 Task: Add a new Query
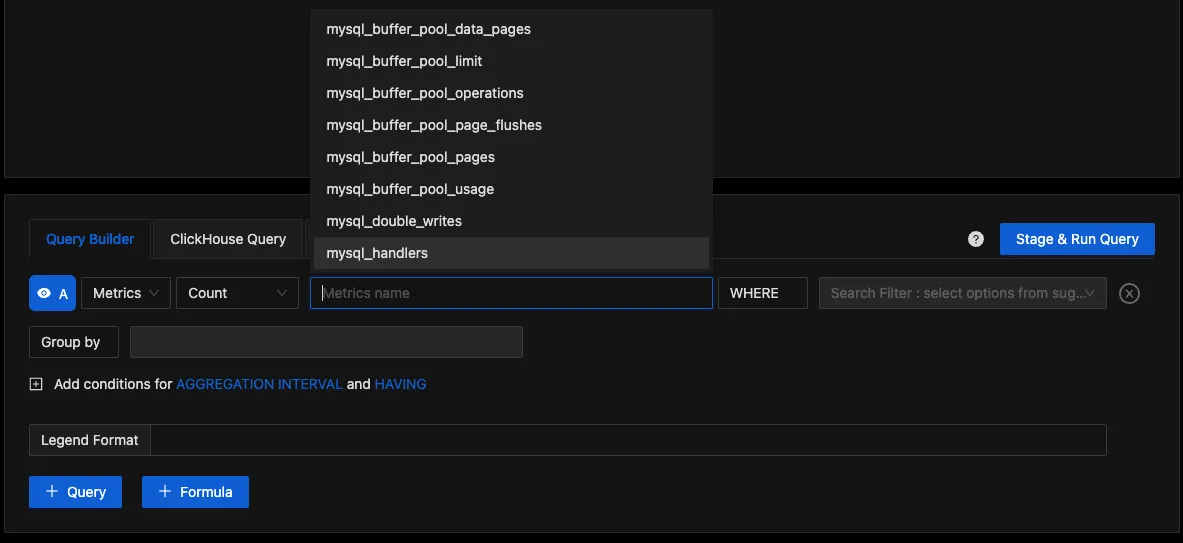point(75,492)
